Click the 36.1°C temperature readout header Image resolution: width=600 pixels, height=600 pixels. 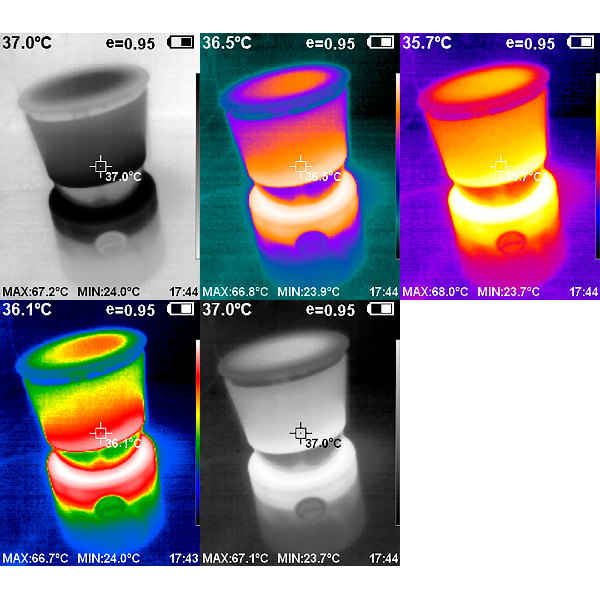(x=27, y=310)
